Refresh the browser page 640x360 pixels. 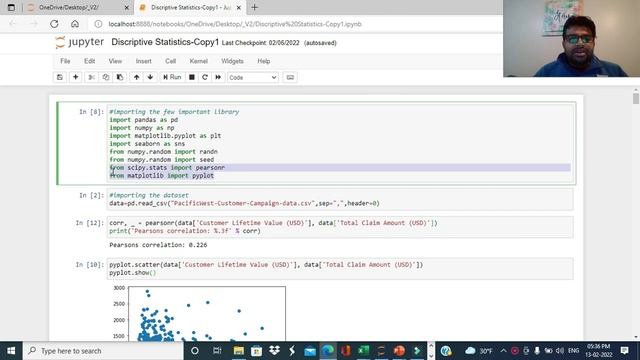click(x=54, y=24)
